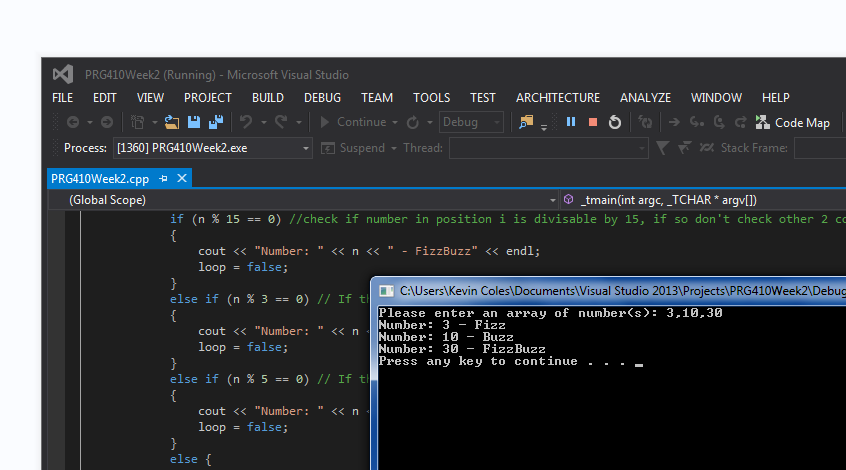846x470 pixels.
Task: Open the VIEW menu
Action: point(150,98)
